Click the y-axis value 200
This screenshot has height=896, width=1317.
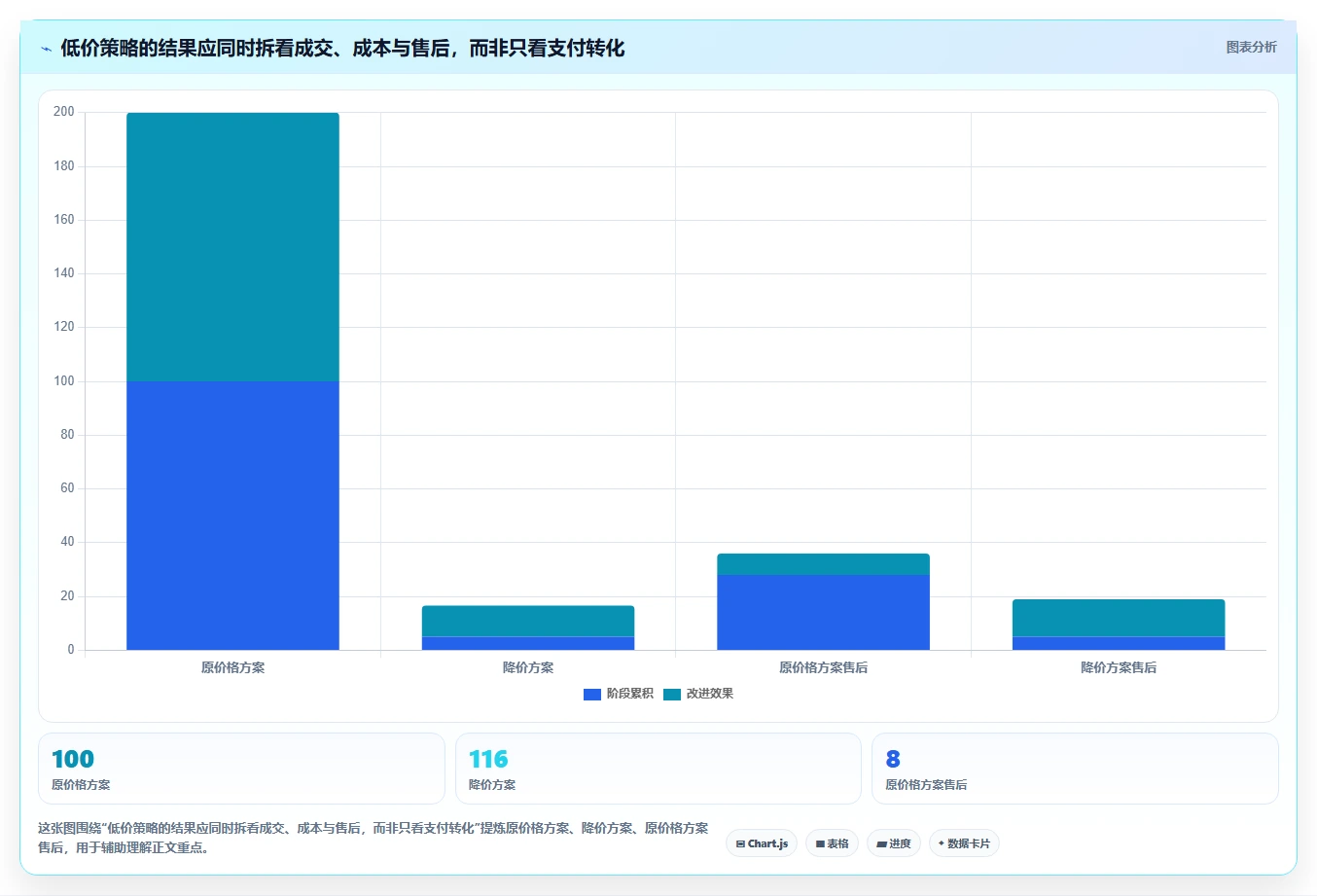tap(64, 112)
